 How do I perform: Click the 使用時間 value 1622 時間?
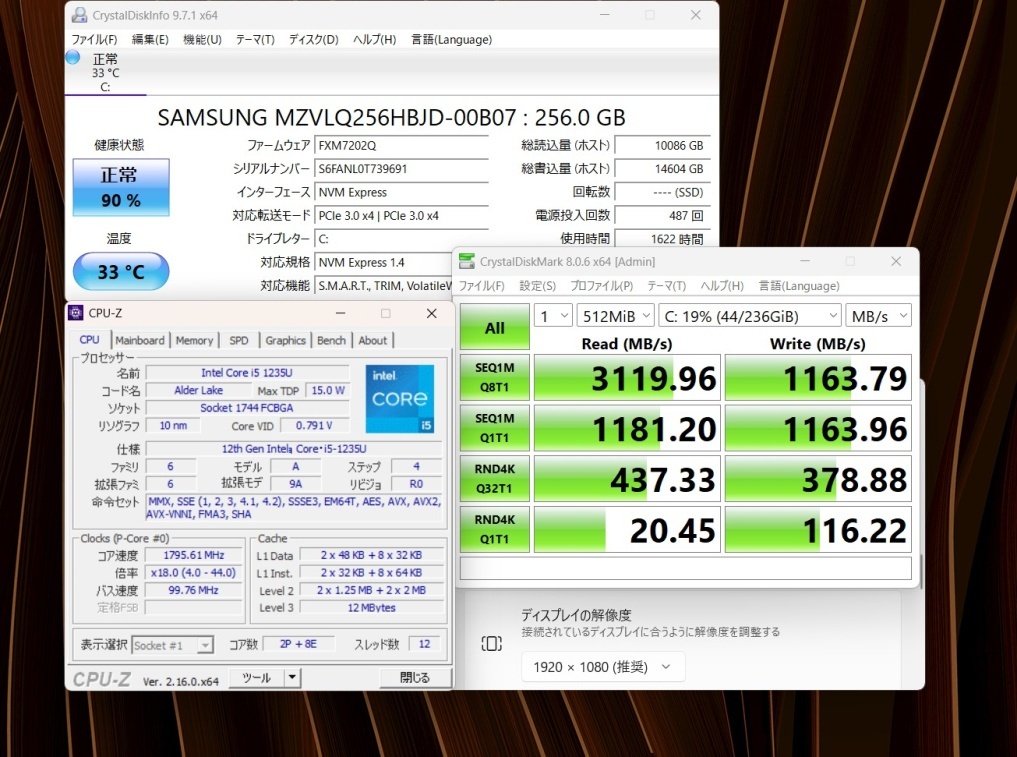pyautogui.click(x=662, y=239)
